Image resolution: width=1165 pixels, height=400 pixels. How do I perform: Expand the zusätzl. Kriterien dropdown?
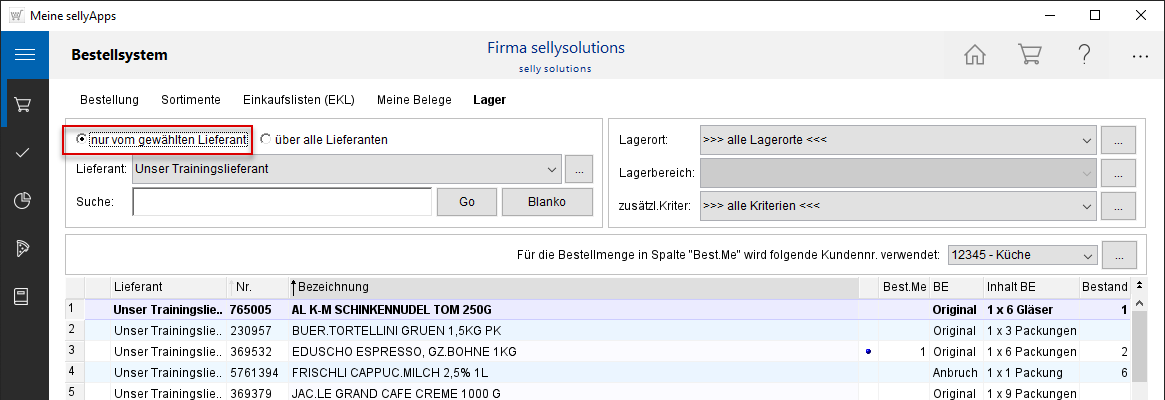point(1086,207)
